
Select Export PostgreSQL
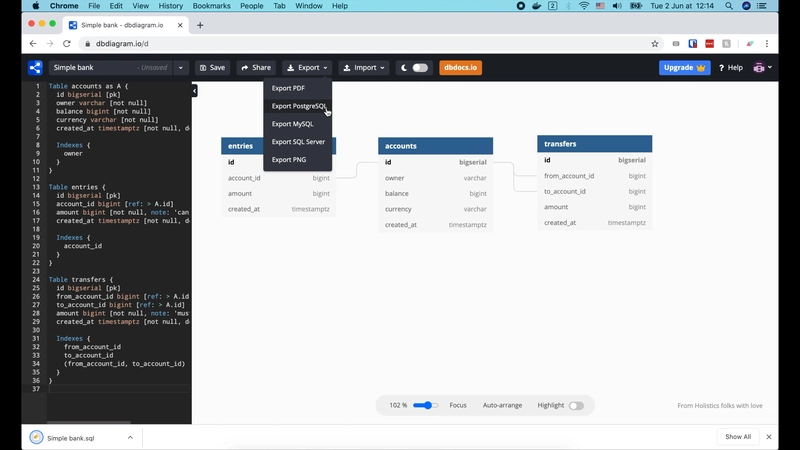tap(297, 106)
